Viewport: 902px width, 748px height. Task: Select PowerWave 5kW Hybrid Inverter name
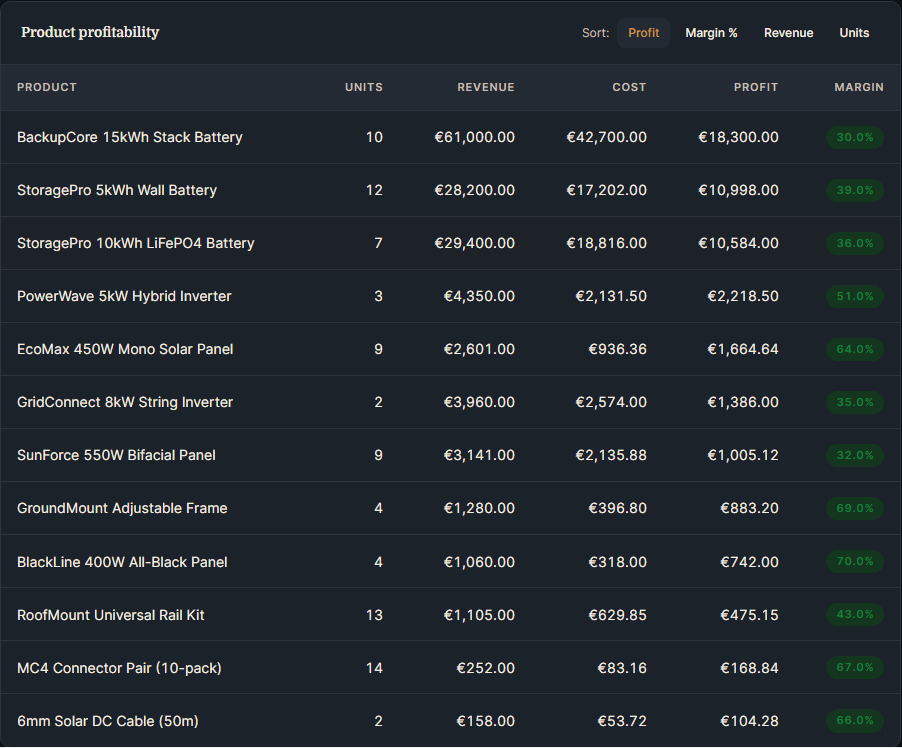point(124,296)
